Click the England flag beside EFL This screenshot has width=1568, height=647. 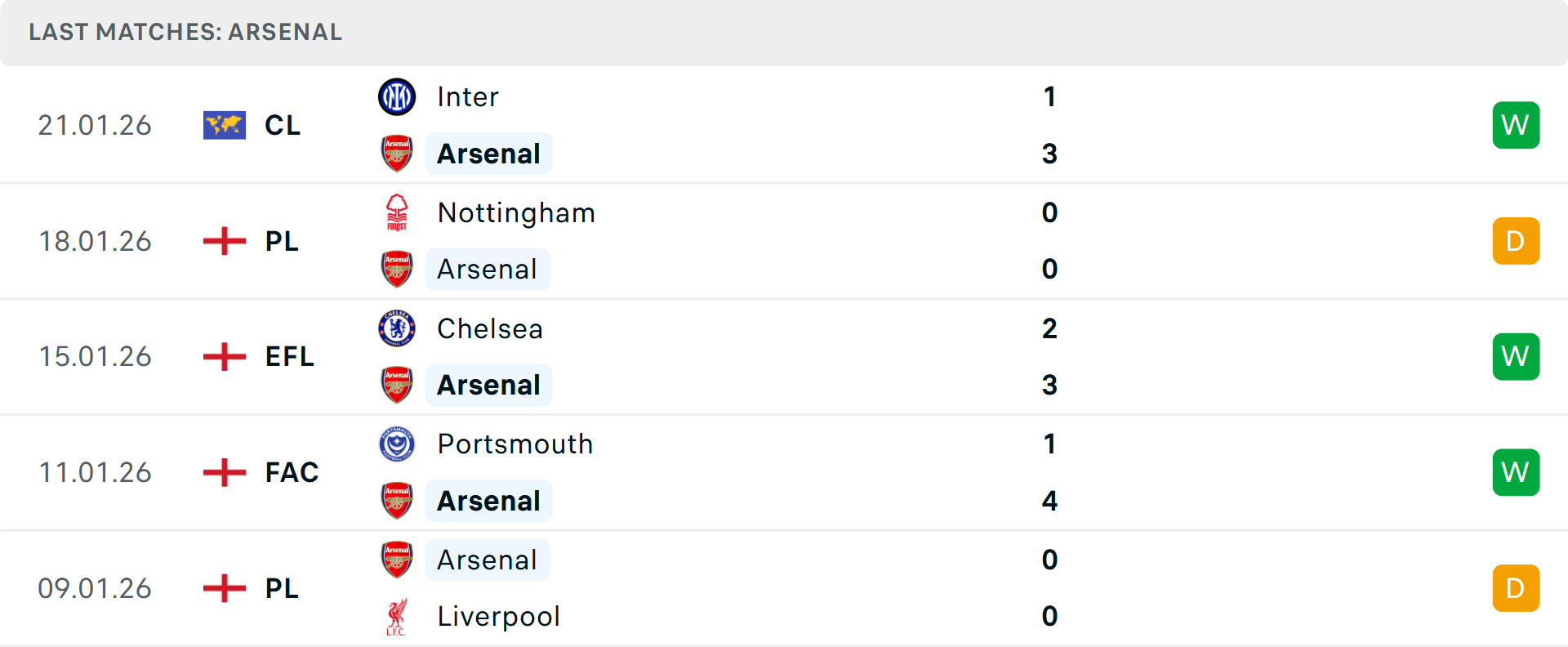coord(225,356)
